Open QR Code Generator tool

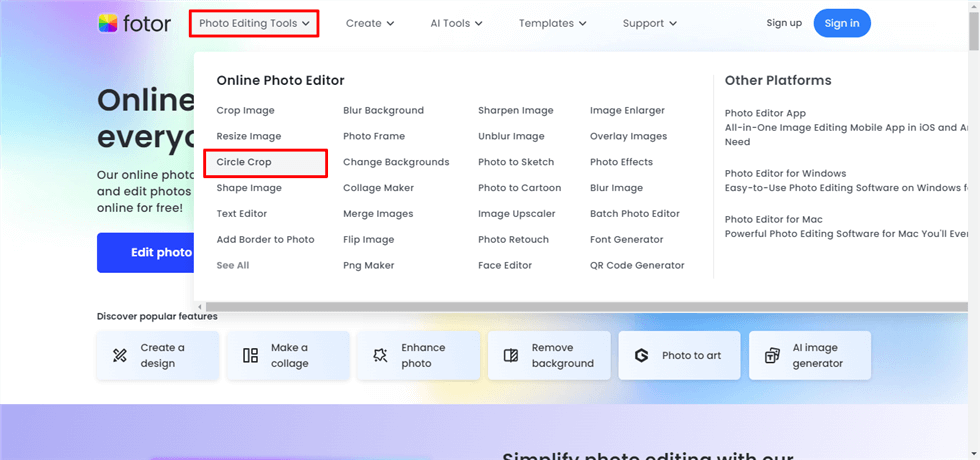click(x=638, y=266)
